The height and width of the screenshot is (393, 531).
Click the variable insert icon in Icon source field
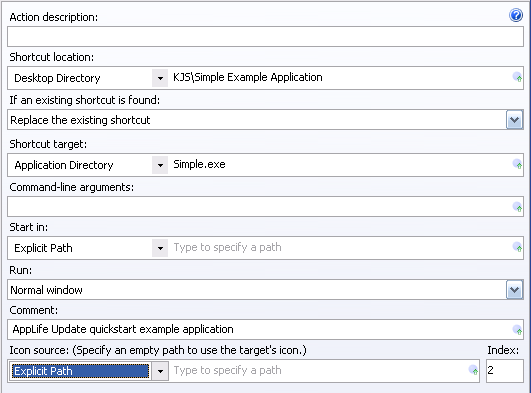(x=473, y=370)
